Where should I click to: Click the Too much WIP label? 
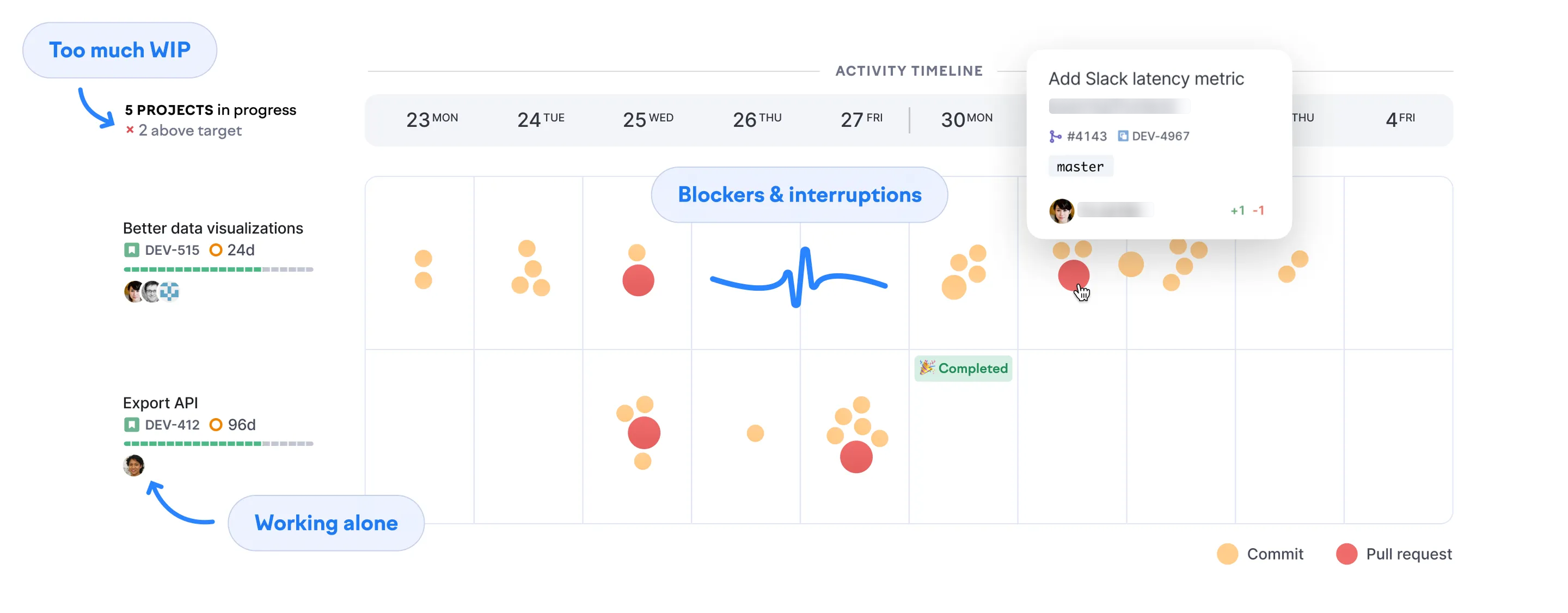pyautogui.click(x=119, y=50)
